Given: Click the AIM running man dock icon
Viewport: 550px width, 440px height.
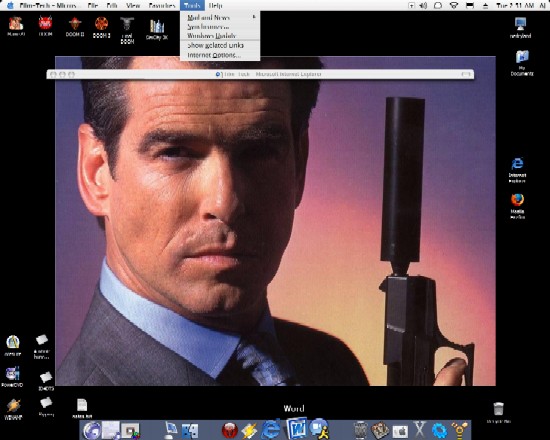Looking at the screenshot, I should (x=319, y=429).
